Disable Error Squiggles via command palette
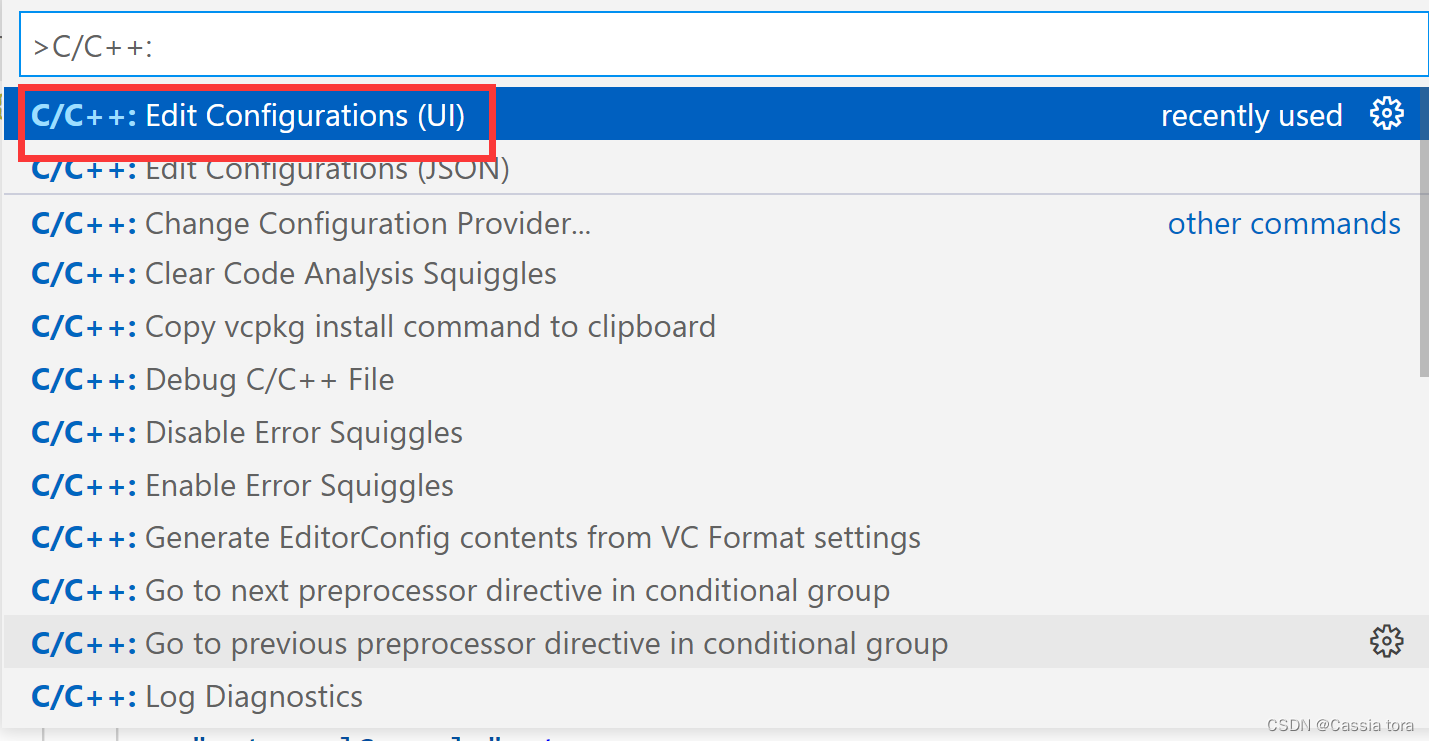This screenshot has width=1429, height=741. (246, 432)
